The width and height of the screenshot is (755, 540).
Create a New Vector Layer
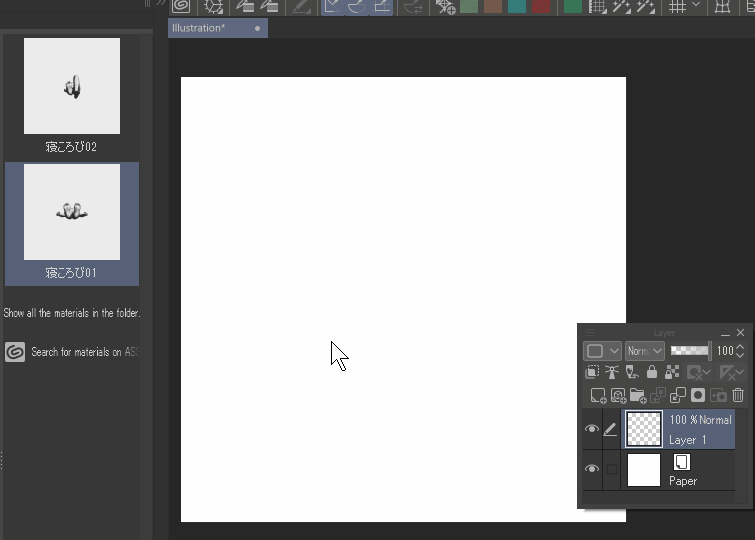(618, 395)
